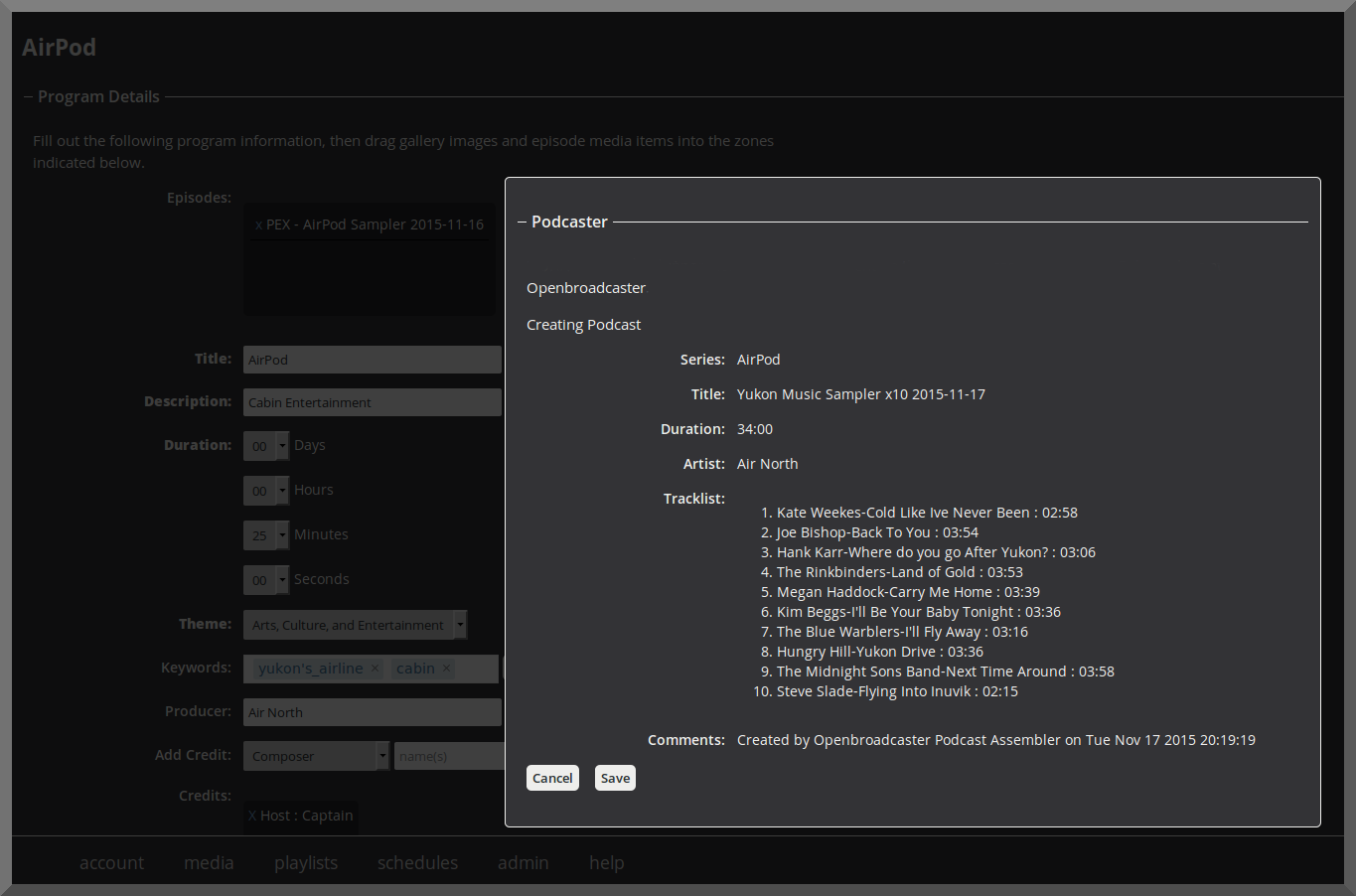1356x896 pixels.
Task: Open the media menu
Action: [x=209, y=863]
